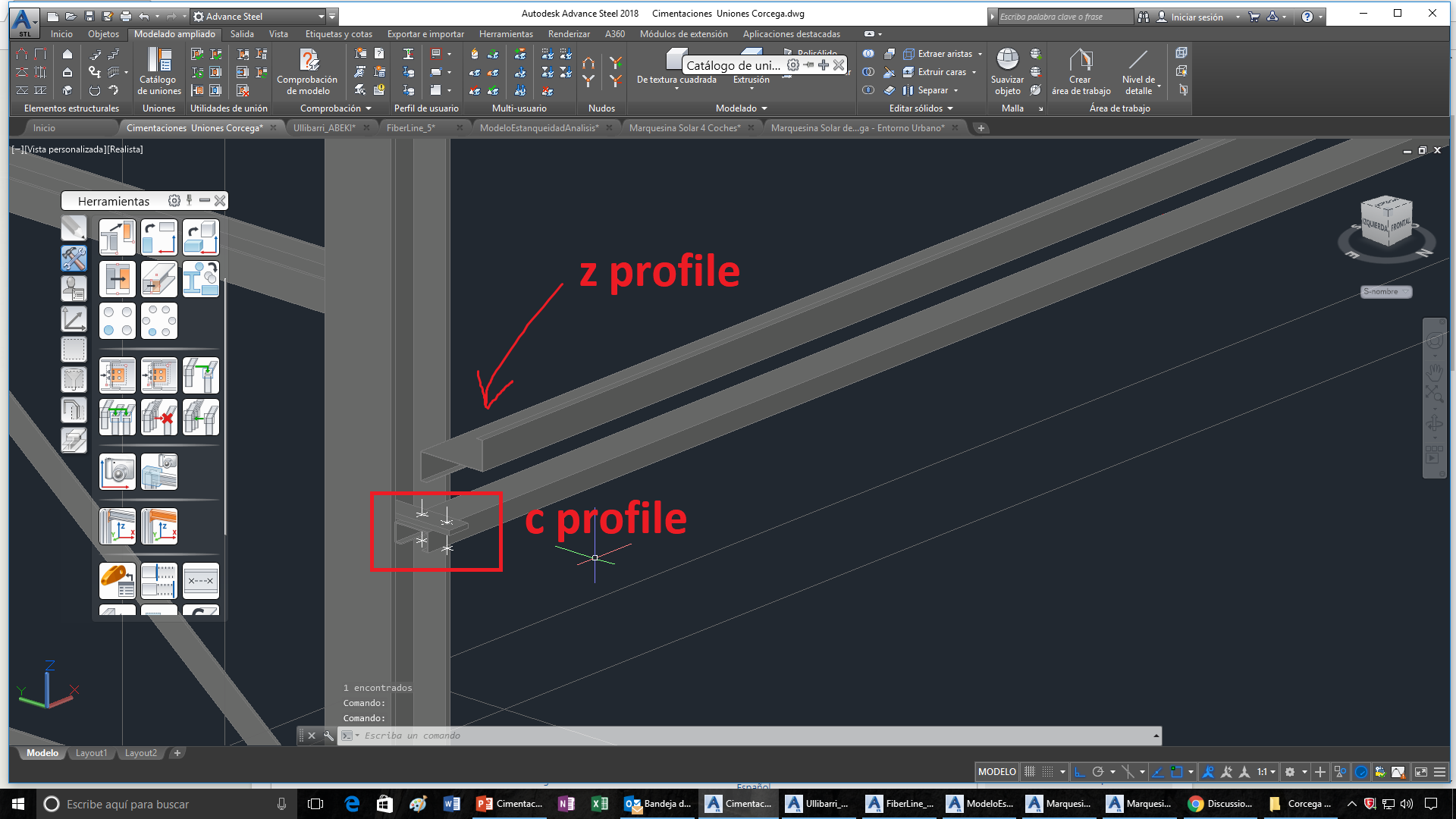Open the Extraer aristas dropdown arrow
The image size is (1456, 819).
[x=980, y=54]
